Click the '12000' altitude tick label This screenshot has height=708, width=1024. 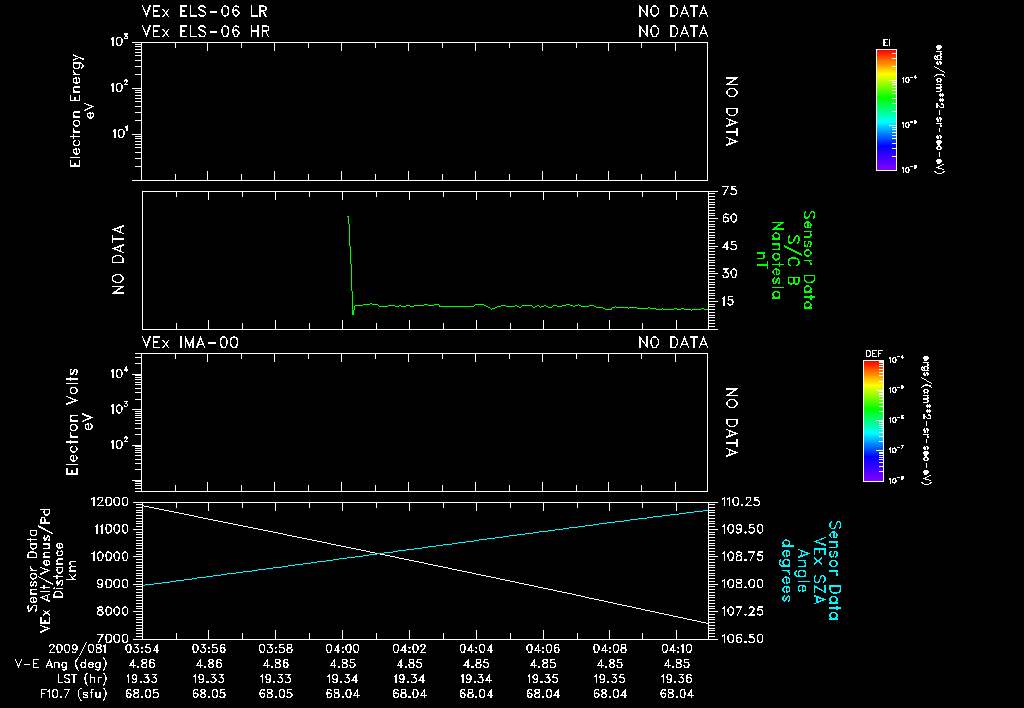[111, 502]
